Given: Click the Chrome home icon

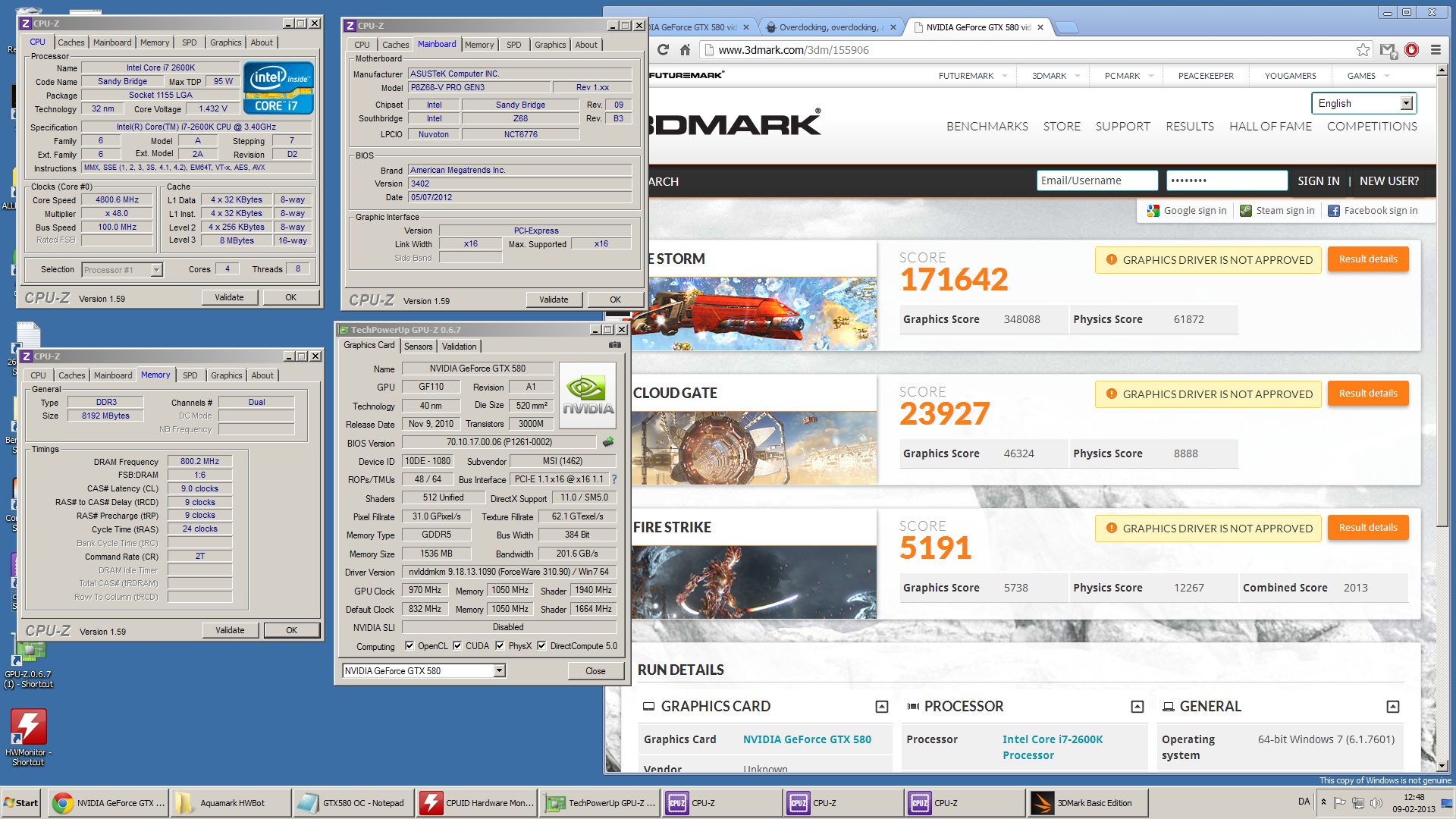Looking at the screenshot, I should click(685, 49).
